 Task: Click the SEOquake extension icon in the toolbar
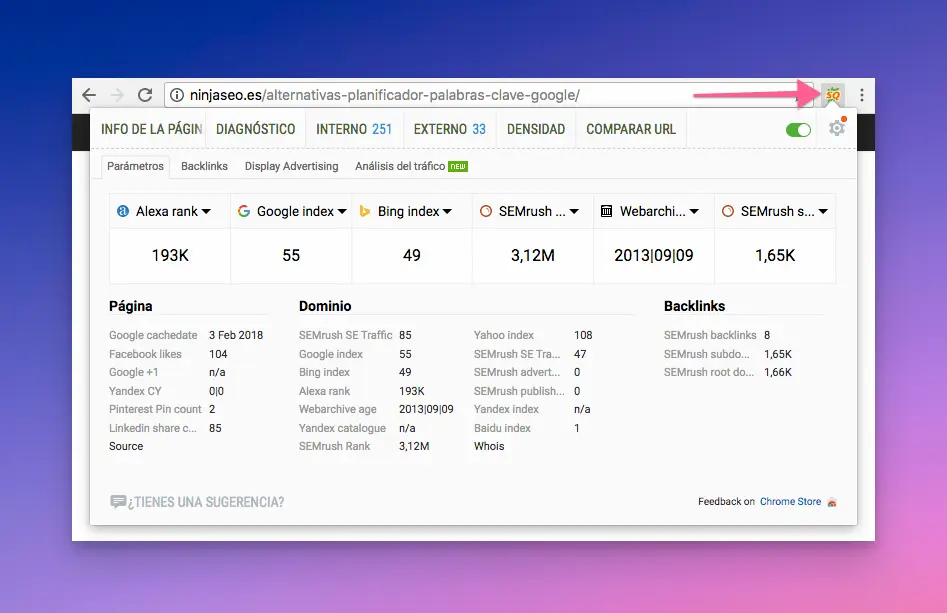(833, 95)
